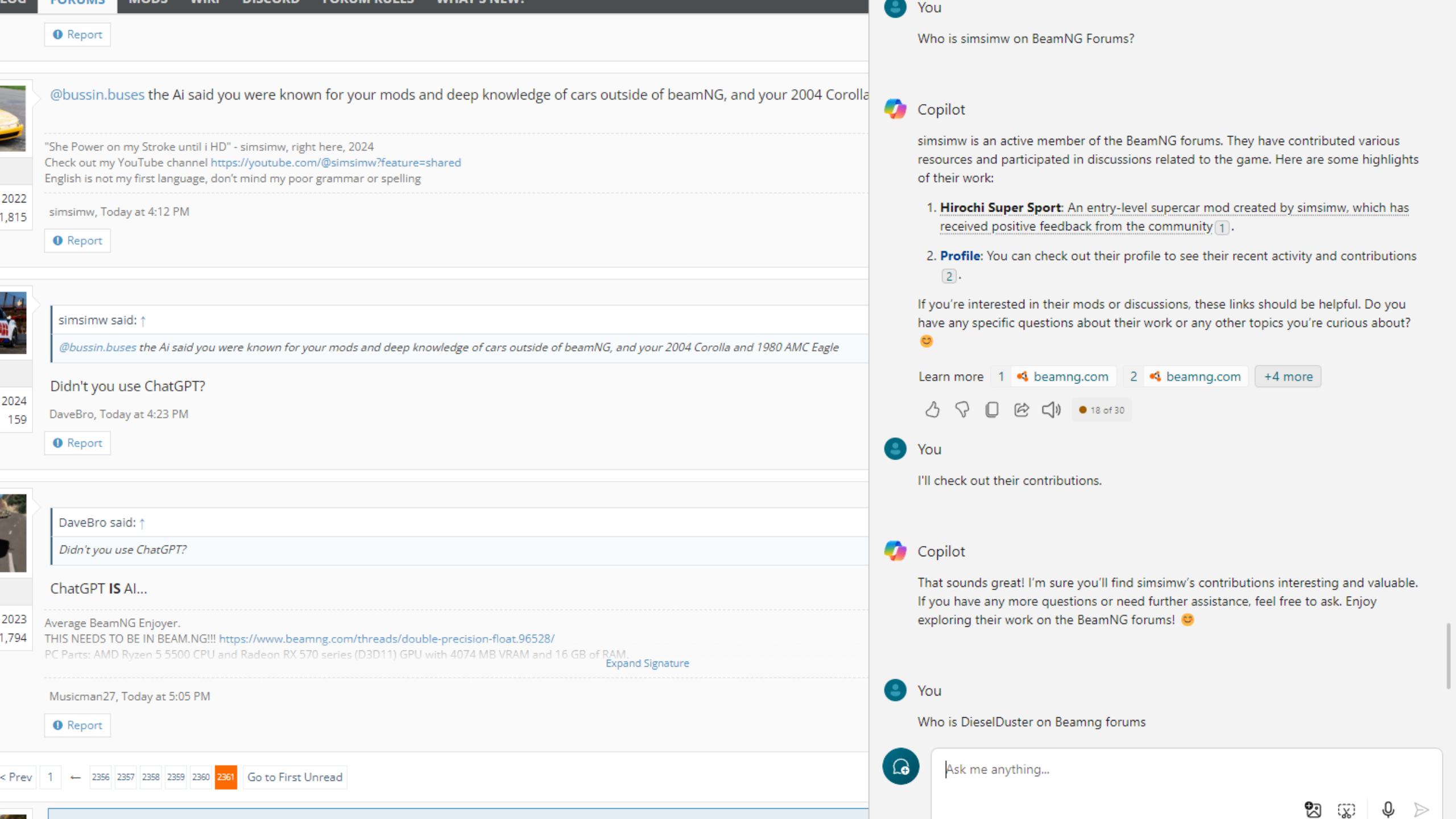Click the microphone voice input icon
This screenshot has height=819, width=1456.
pos(1388,809)
